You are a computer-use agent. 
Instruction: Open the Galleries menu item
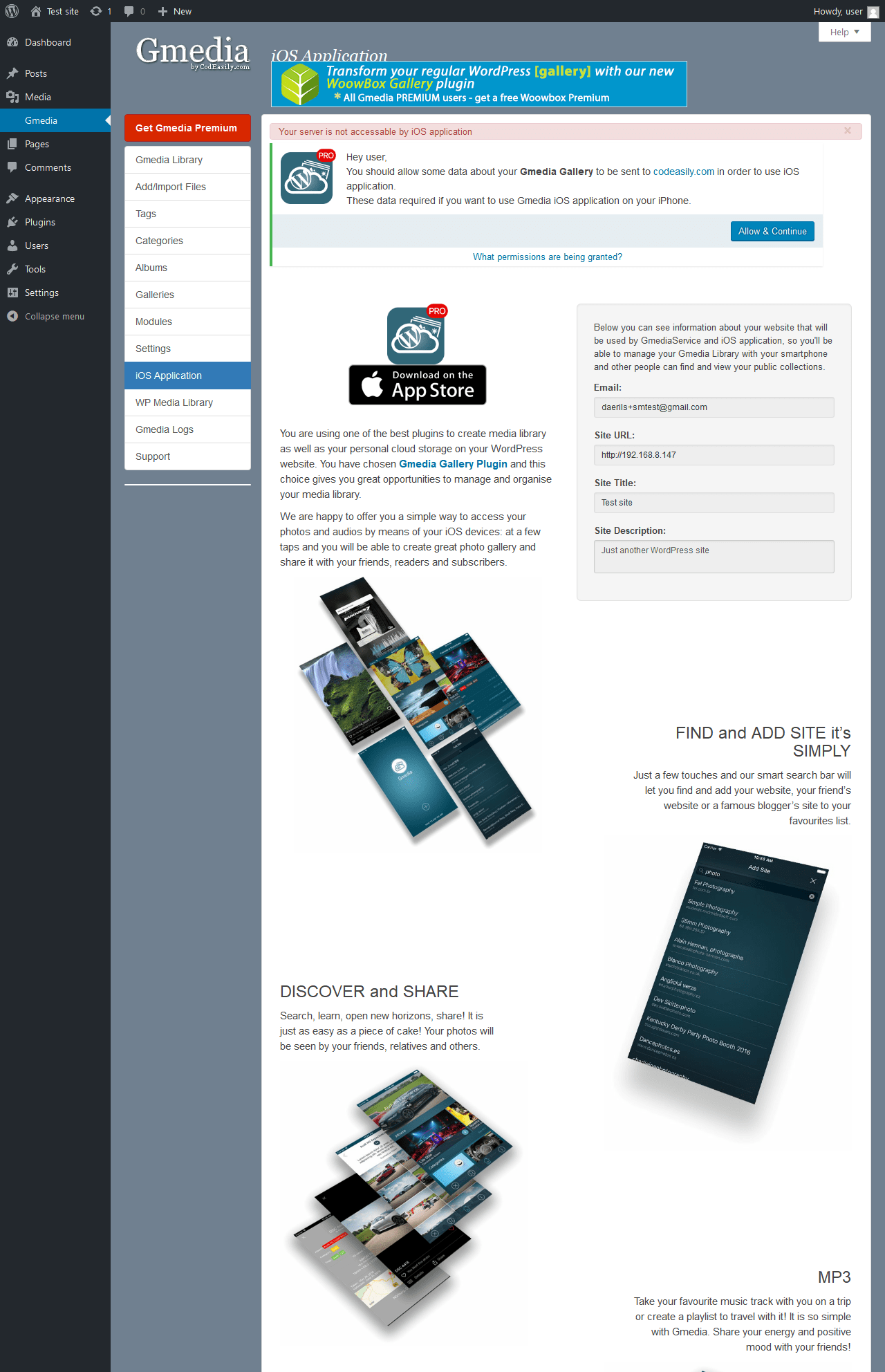click(x=187, y=295)
